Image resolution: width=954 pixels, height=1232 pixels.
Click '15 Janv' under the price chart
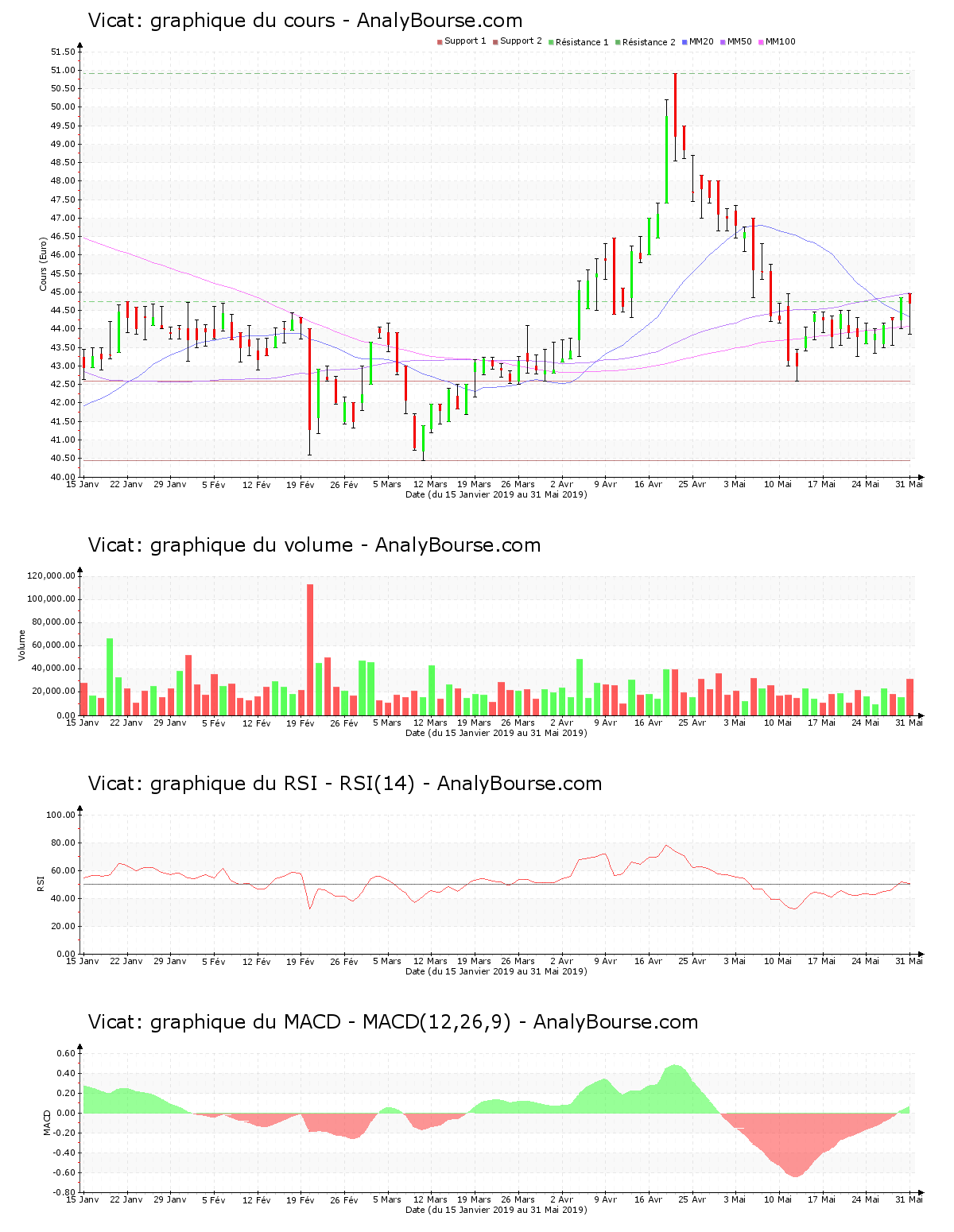(x=83, y=484)
